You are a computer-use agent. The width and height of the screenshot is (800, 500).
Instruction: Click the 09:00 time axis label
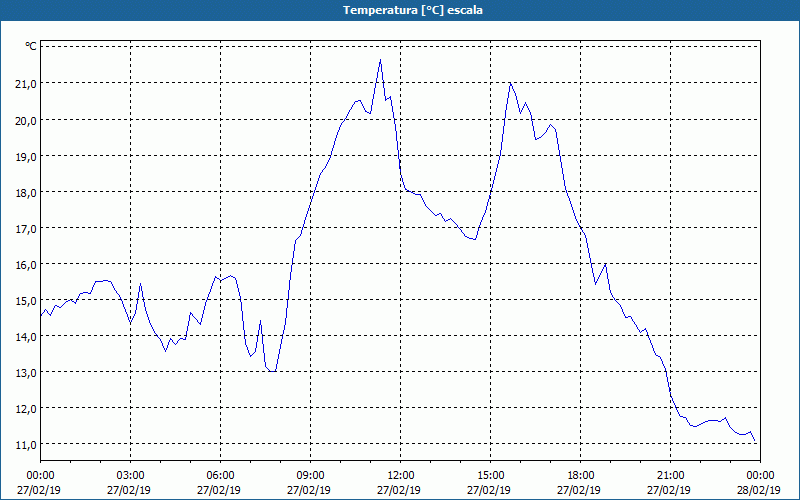310,476
